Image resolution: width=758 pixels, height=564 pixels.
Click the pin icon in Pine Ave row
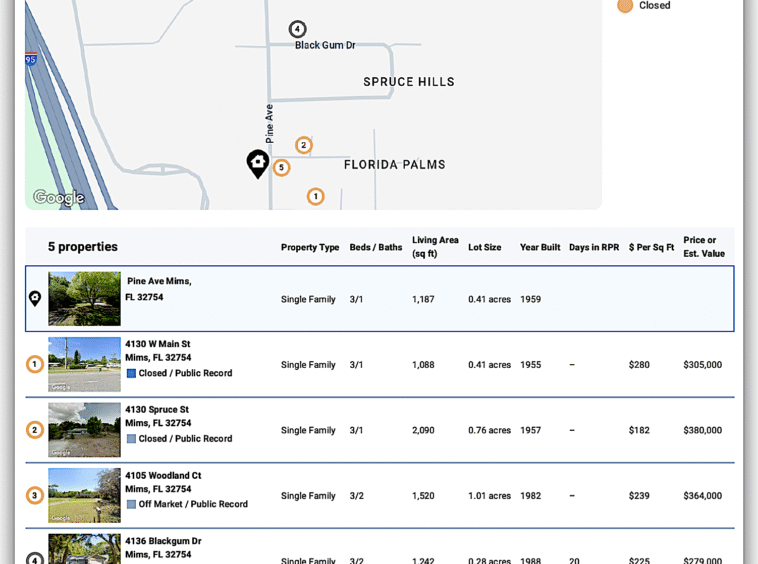click(x=35, y=298)
